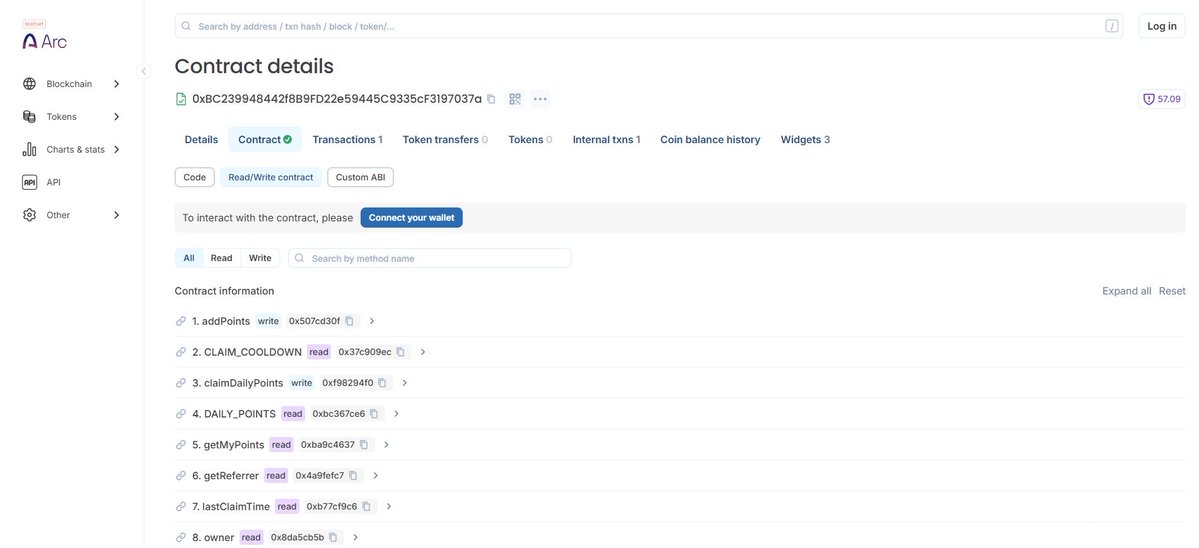Copy the link to addPoints method
This screenshot has height=548, width=1199.
(x=181, y=321)
